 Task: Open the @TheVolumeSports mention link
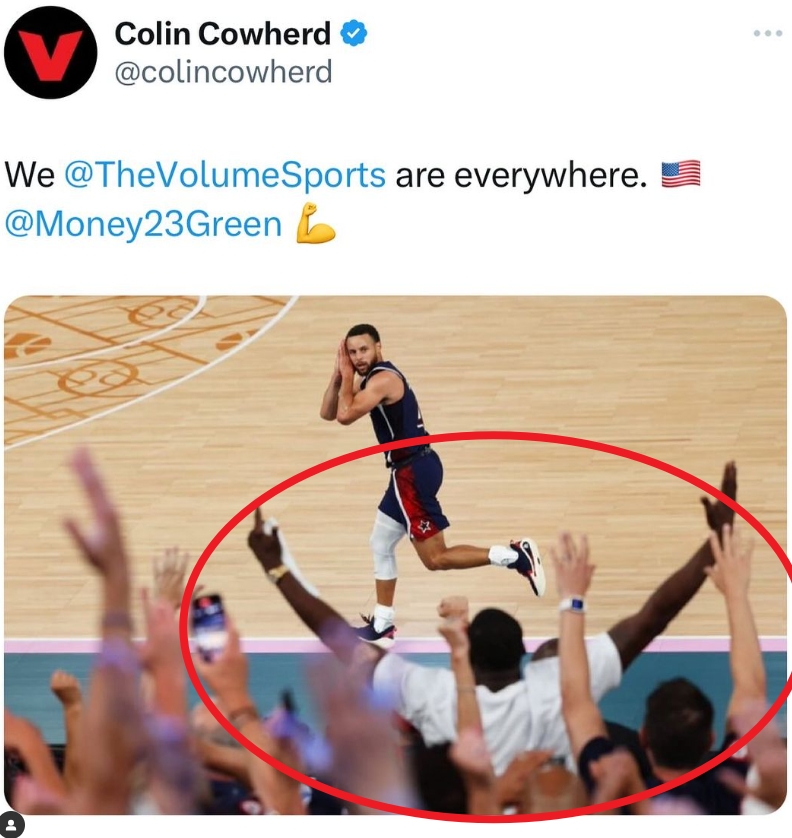point(224,175)
